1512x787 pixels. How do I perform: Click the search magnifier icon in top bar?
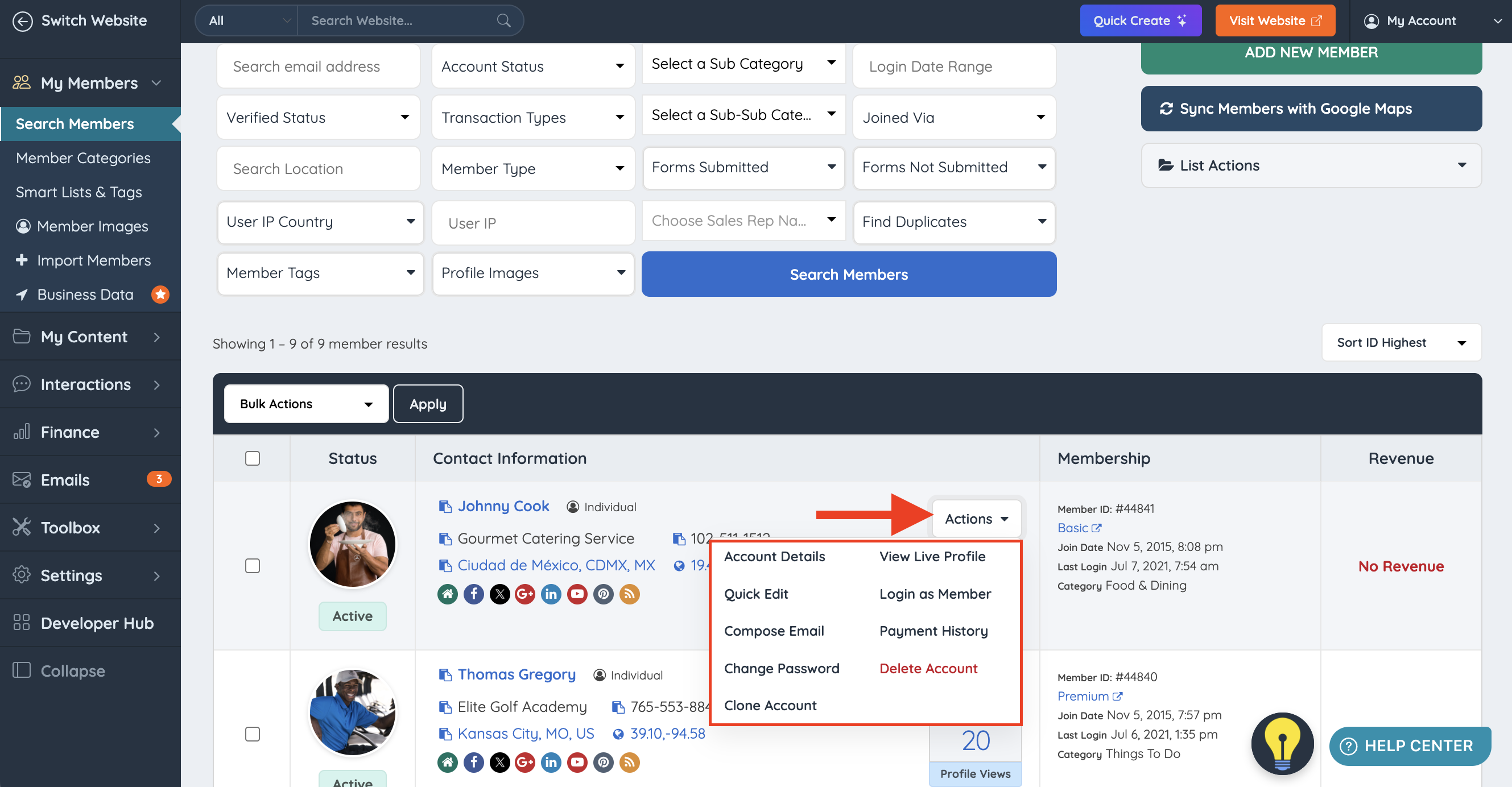[x=503, y=20]
